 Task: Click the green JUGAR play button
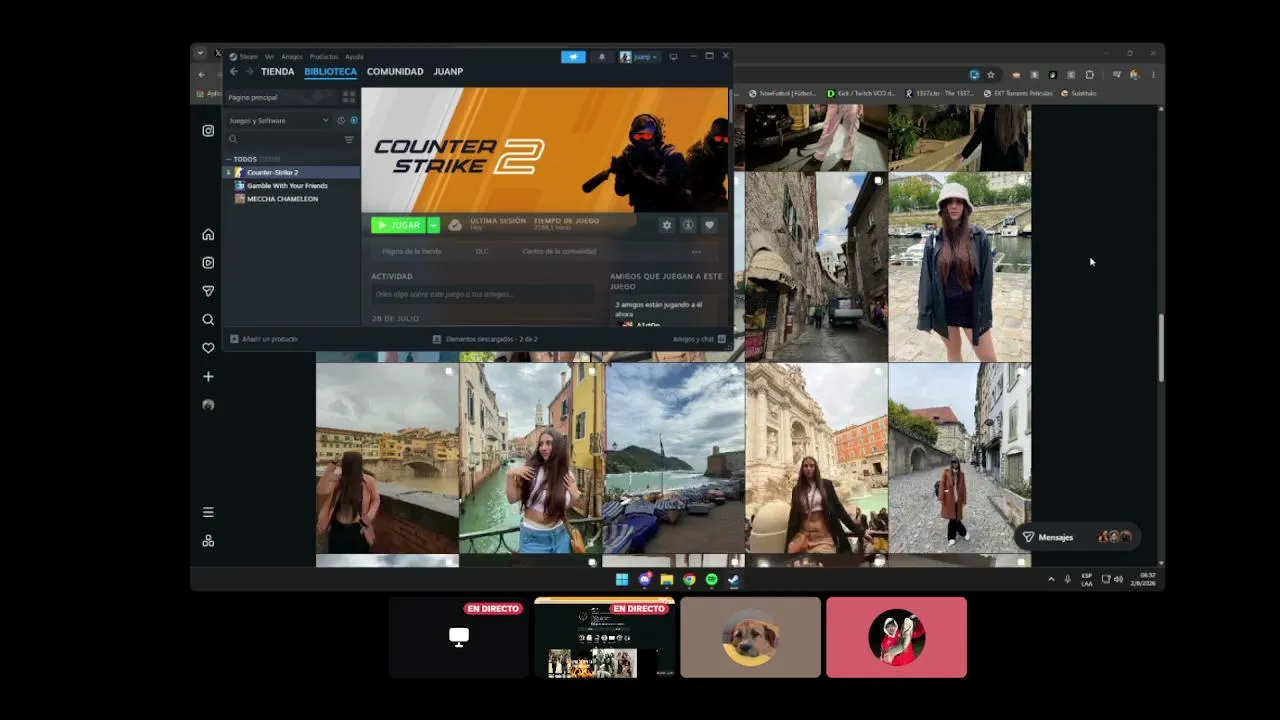(x=398, y=225)
